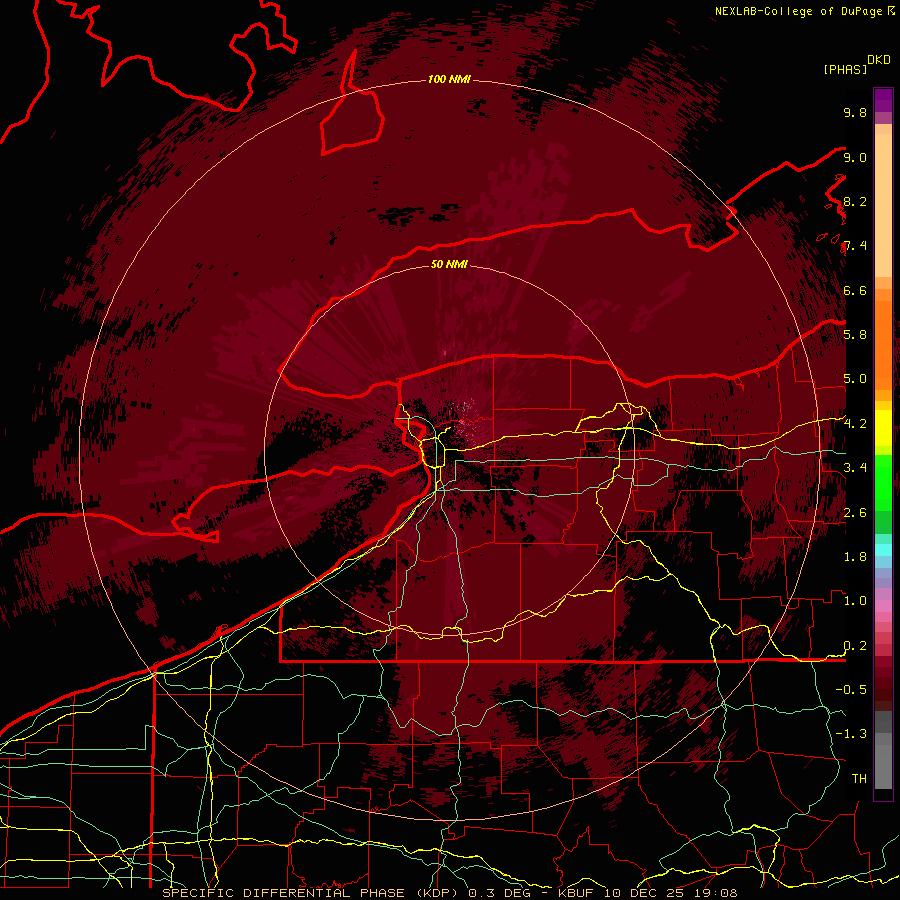Click the TH legend label
Image resolution: width=900 pixels, height=900 pixels.
coord(859,778)
